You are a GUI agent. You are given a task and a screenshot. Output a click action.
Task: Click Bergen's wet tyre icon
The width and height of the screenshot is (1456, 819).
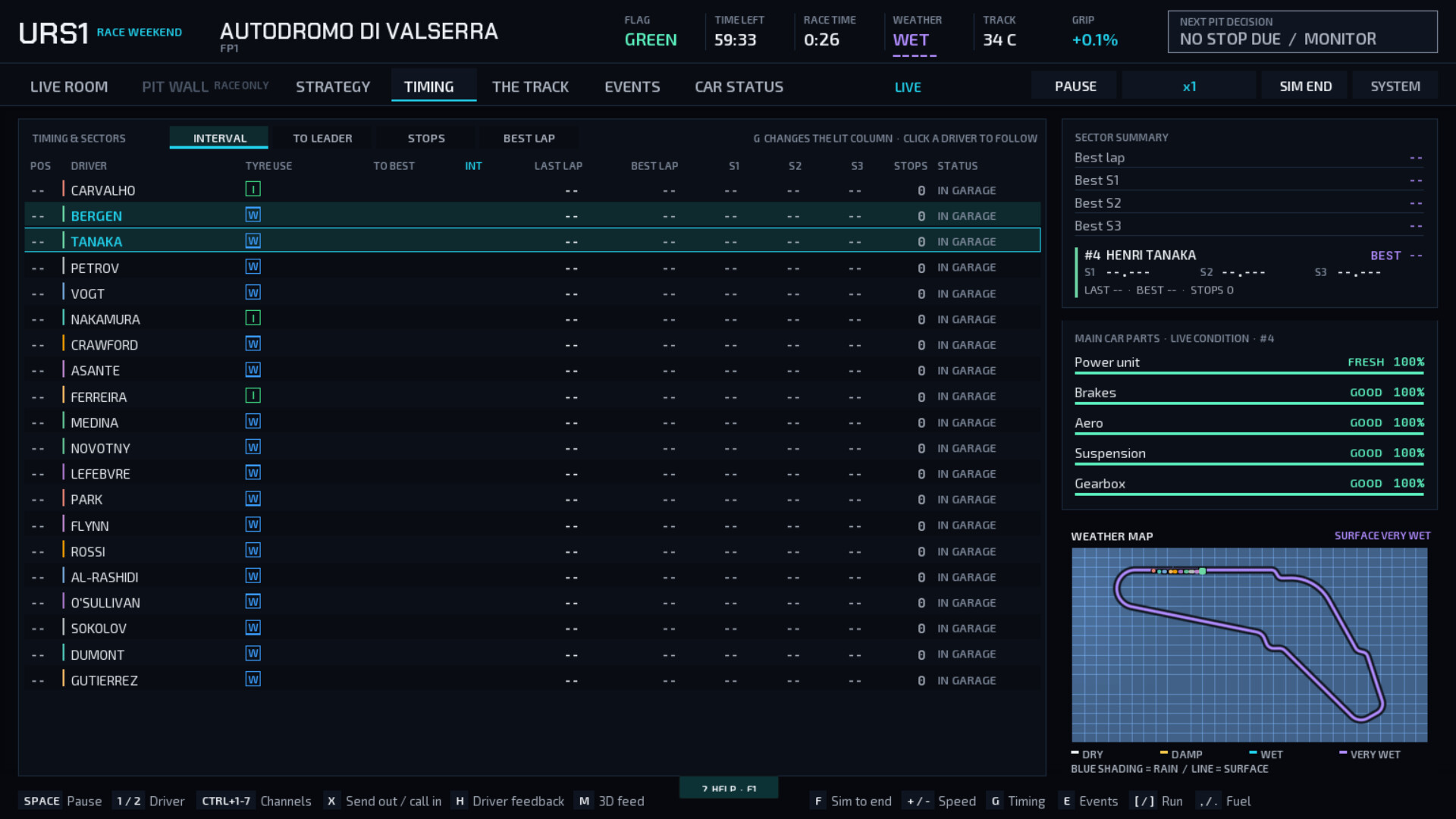253,215
